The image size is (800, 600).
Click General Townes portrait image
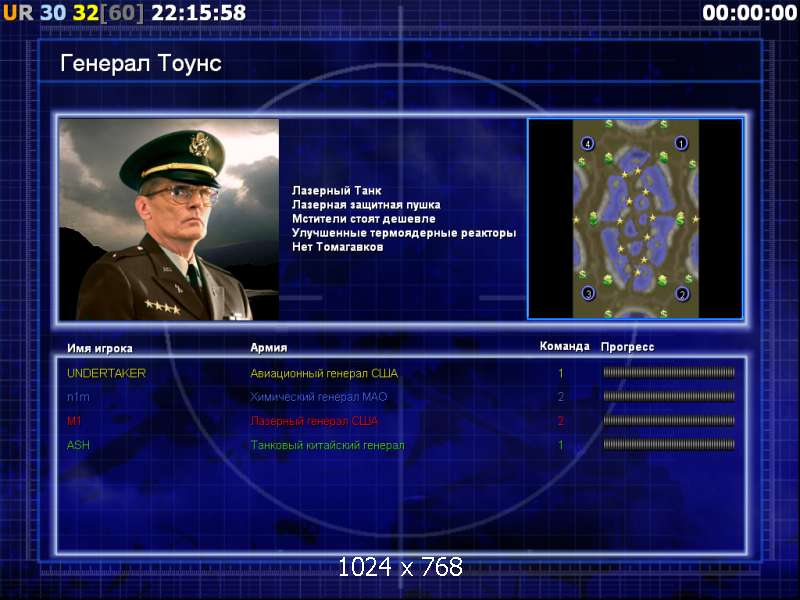tap(169, 219)
